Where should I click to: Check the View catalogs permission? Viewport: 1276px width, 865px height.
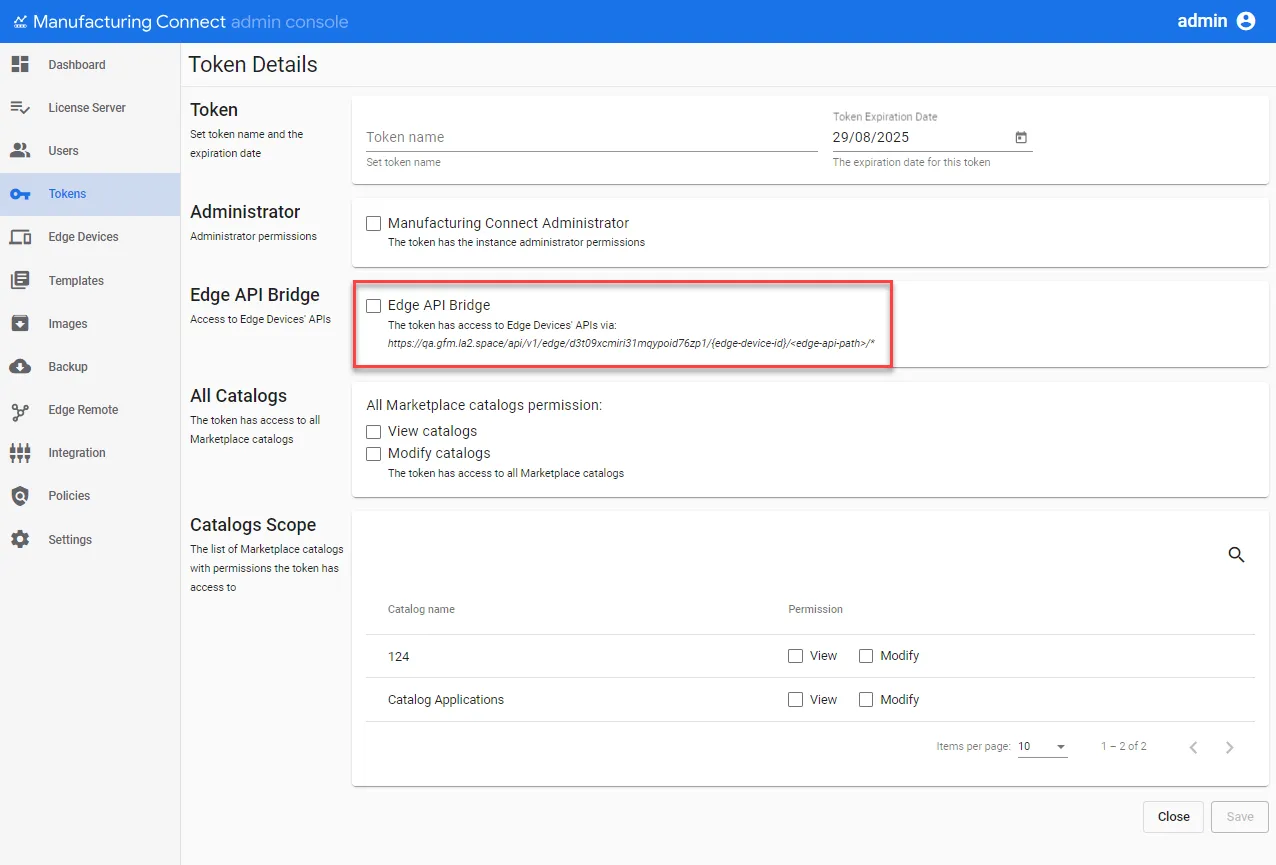(x=374, y=432)
